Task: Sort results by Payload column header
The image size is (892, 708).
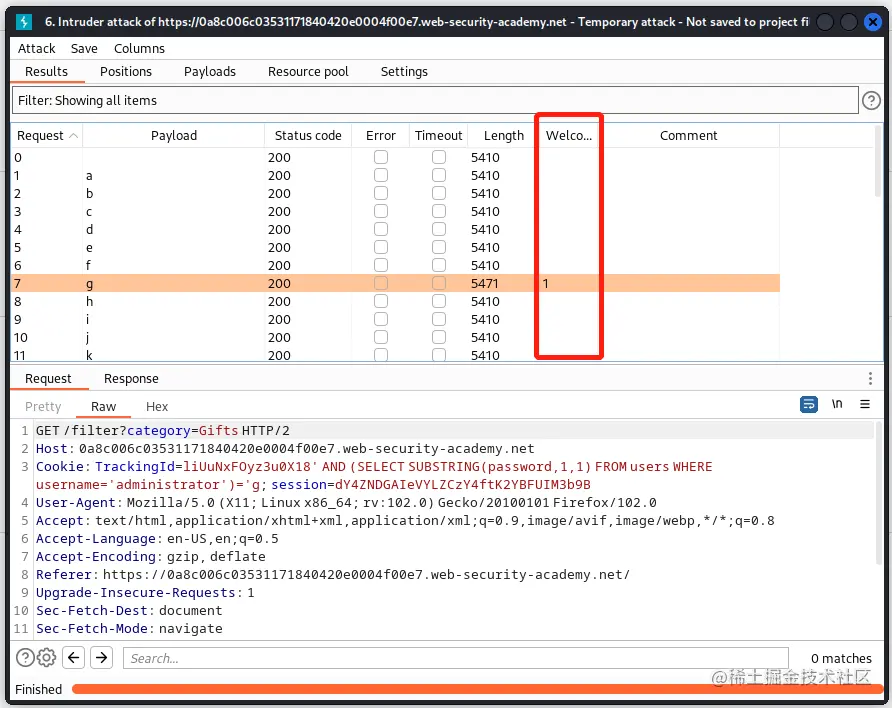Action: click(x=174, y=136)
